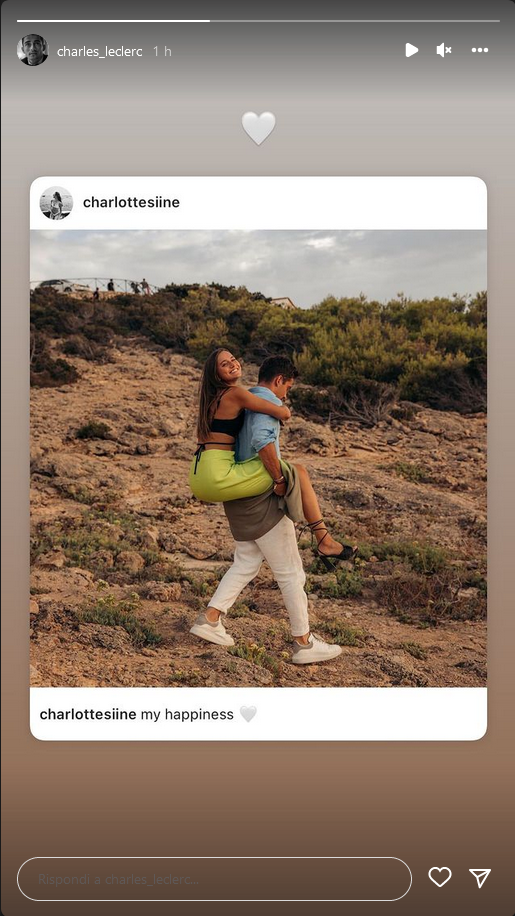Image resolution: width=515 pixels, height=916 pixels.
Task: Click the charles_leclerc username at top
Action: (x=99, y=51)
